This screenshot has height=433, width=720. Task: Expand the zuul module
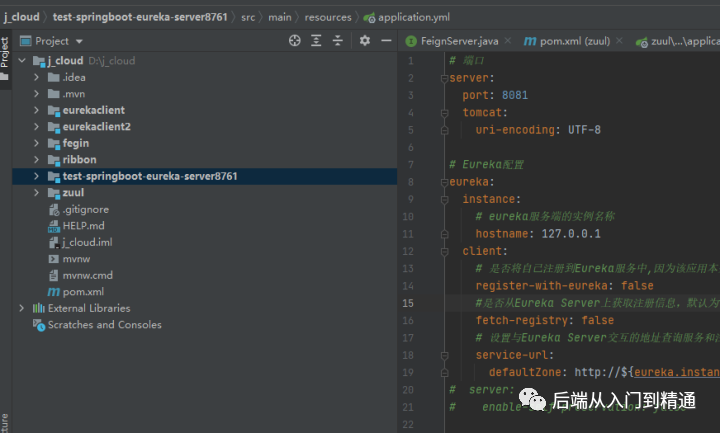click(36, 193)
